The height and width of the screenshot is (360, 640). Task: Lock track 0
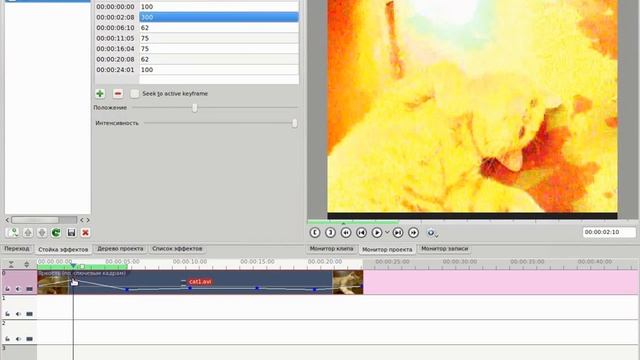tap(7, 289)
